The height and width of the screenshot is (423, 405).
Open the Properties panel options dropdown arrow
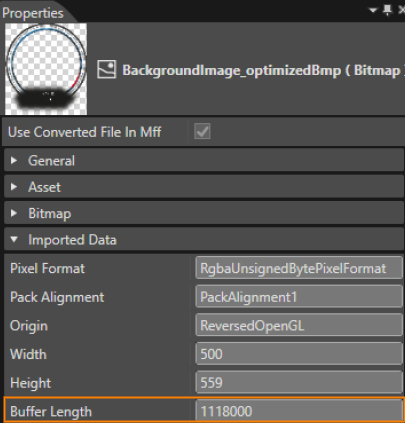(x=373, y=11)
